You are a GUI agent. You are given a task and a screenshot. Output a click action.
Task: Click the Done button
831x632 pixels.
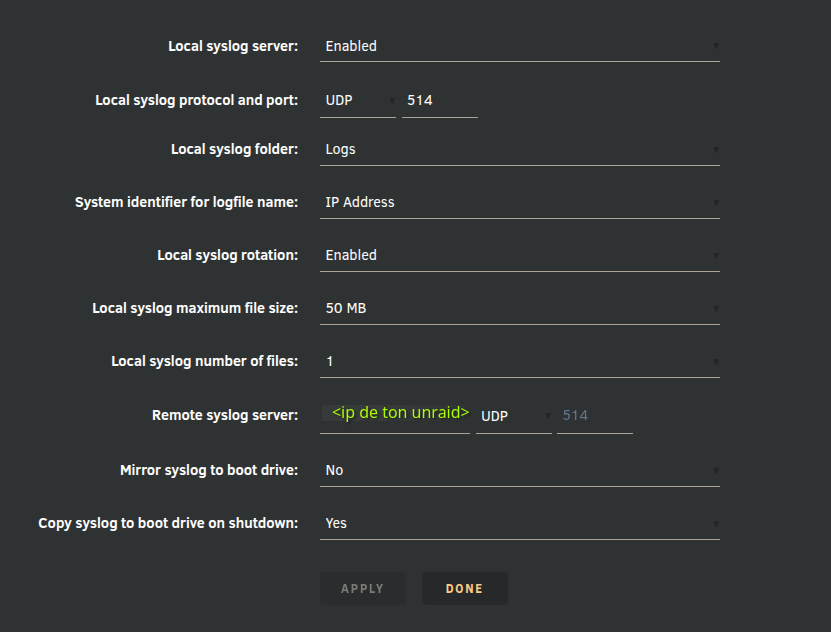(465, 589)
